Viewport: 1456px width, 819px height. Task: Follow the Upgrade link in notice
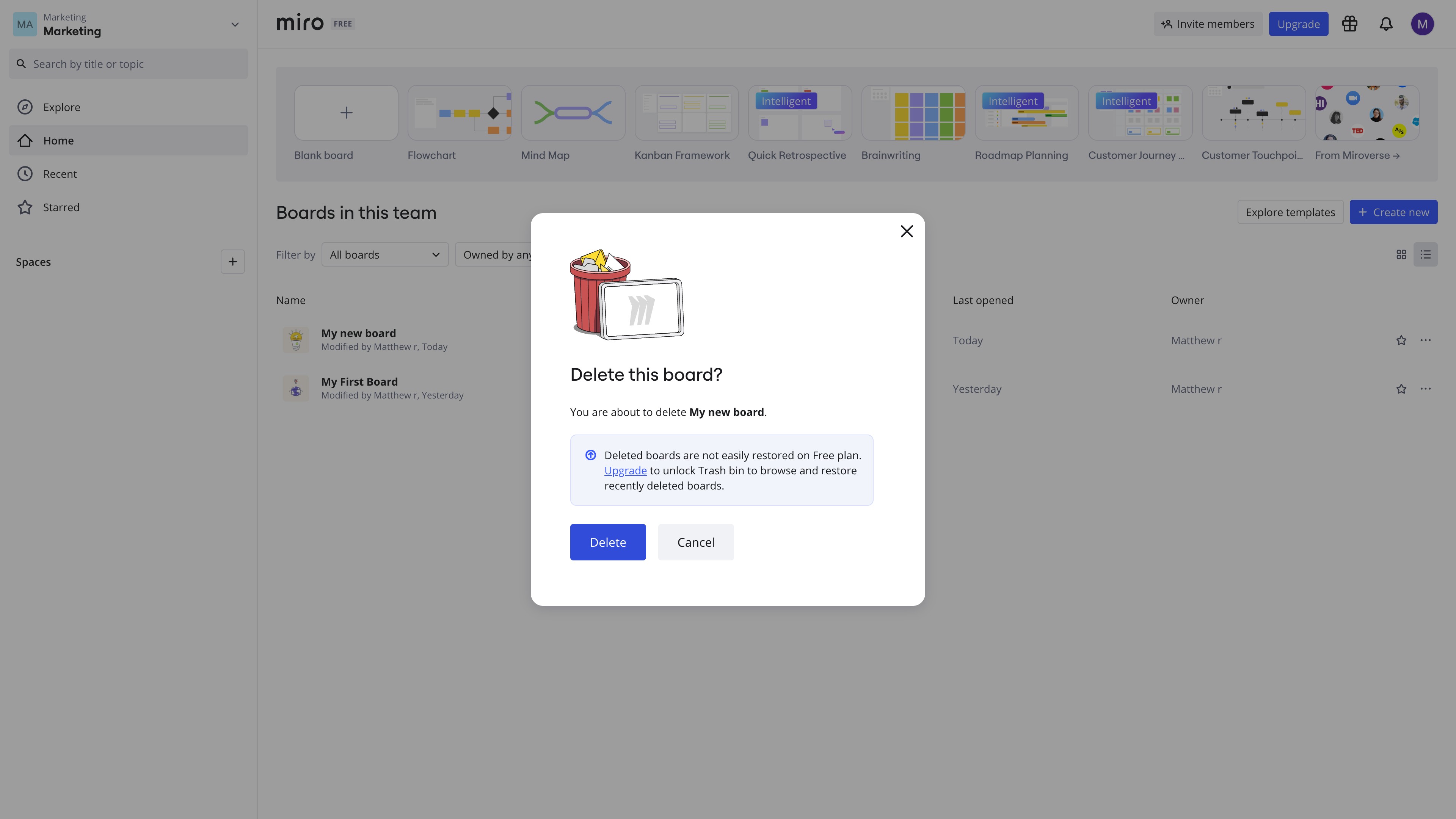tap(625, 470)
